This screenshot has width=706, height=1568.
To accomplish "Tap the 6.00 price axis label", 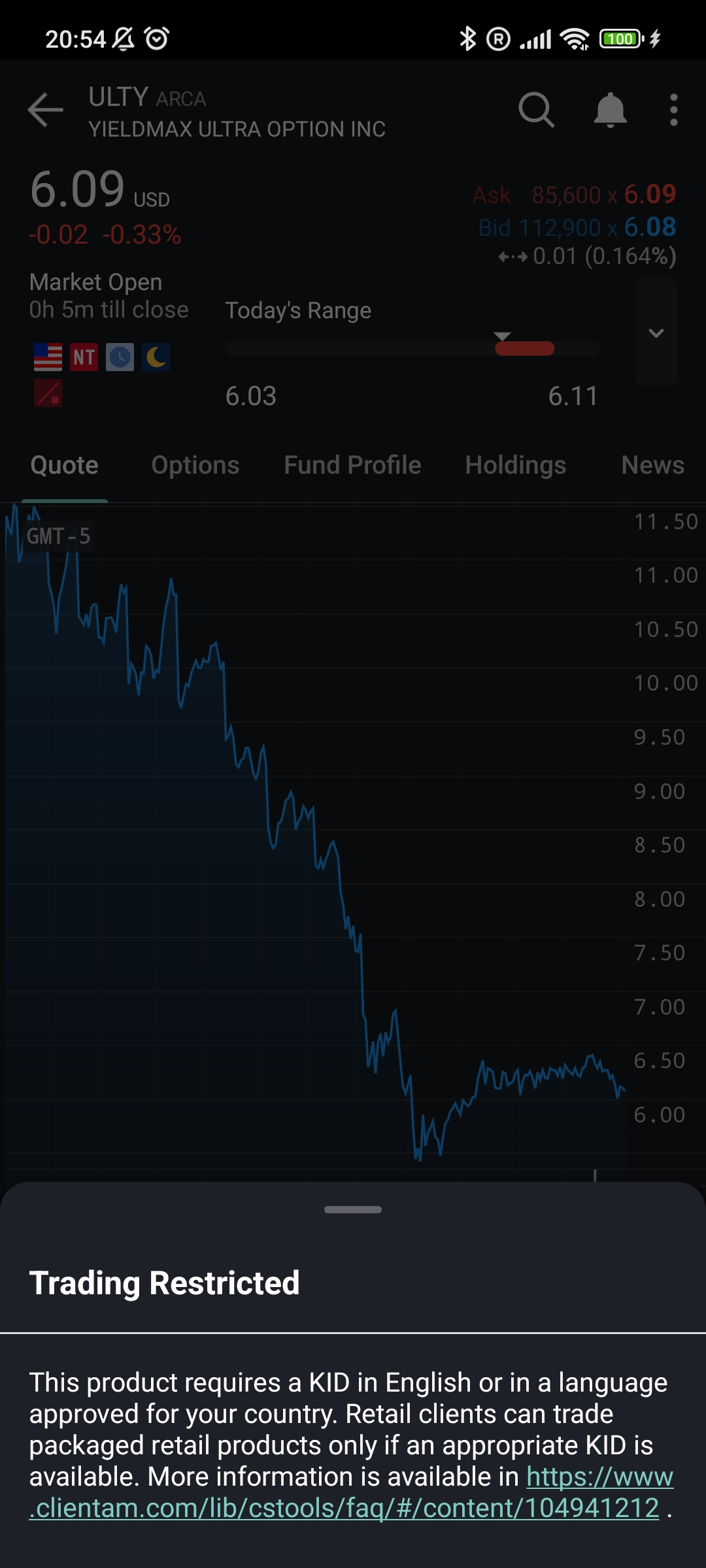I will (660, 1115).
